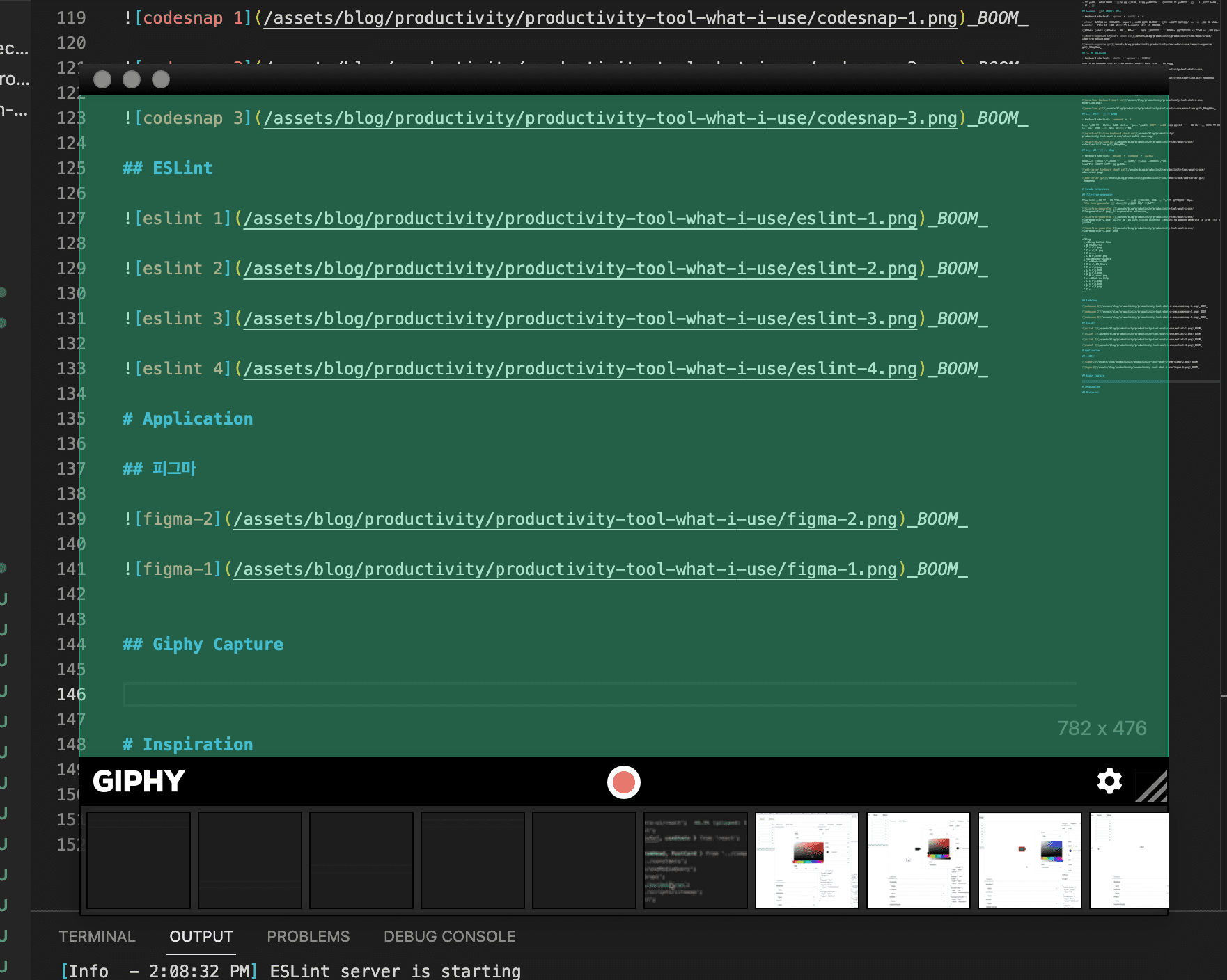Follow the eslint-2.png image link
The width and height of the screenshot is (1227, 980).
(x=581, y=269)
